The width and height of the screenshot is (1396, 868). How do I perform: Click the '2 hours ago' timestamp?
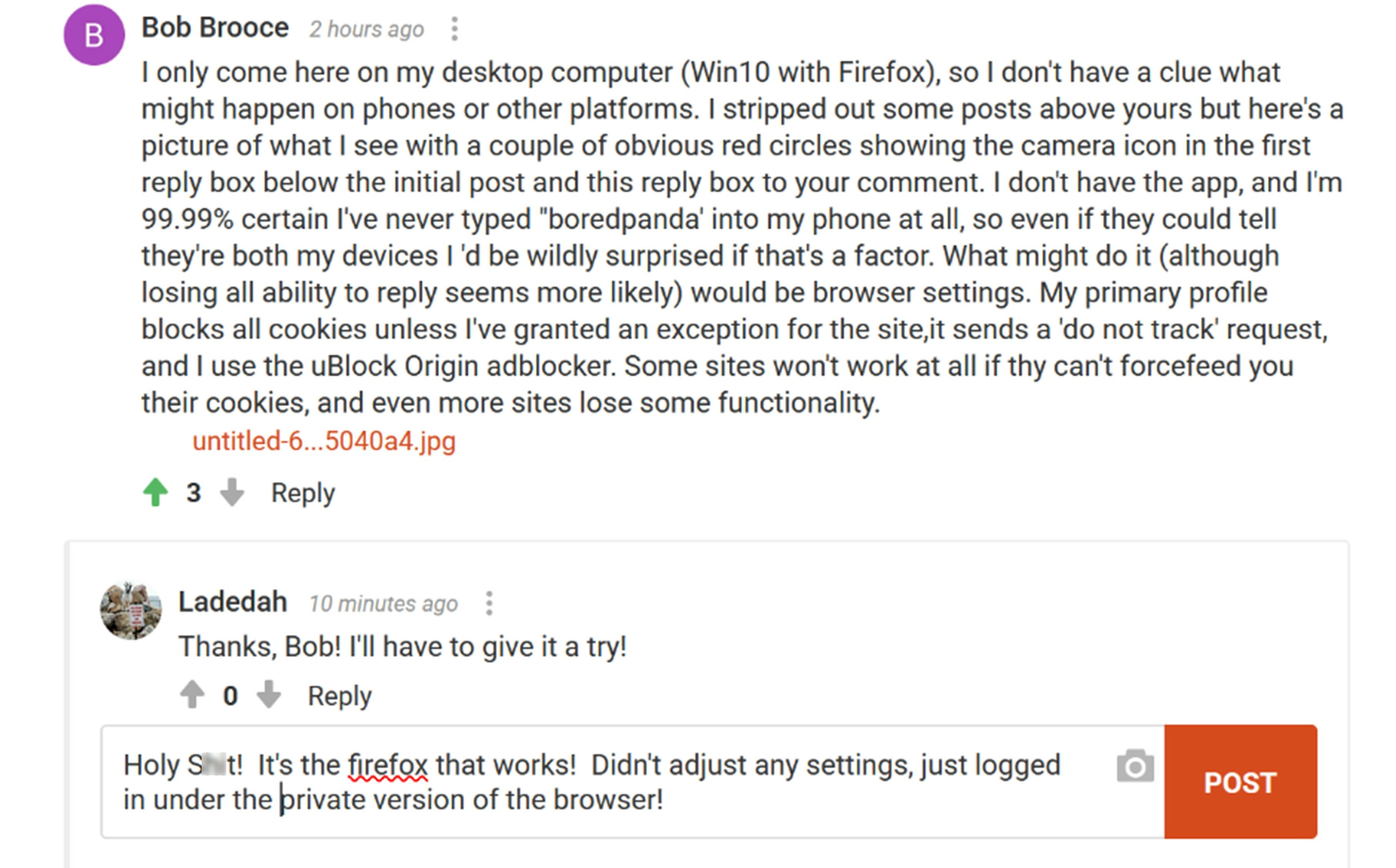point(366,29)
